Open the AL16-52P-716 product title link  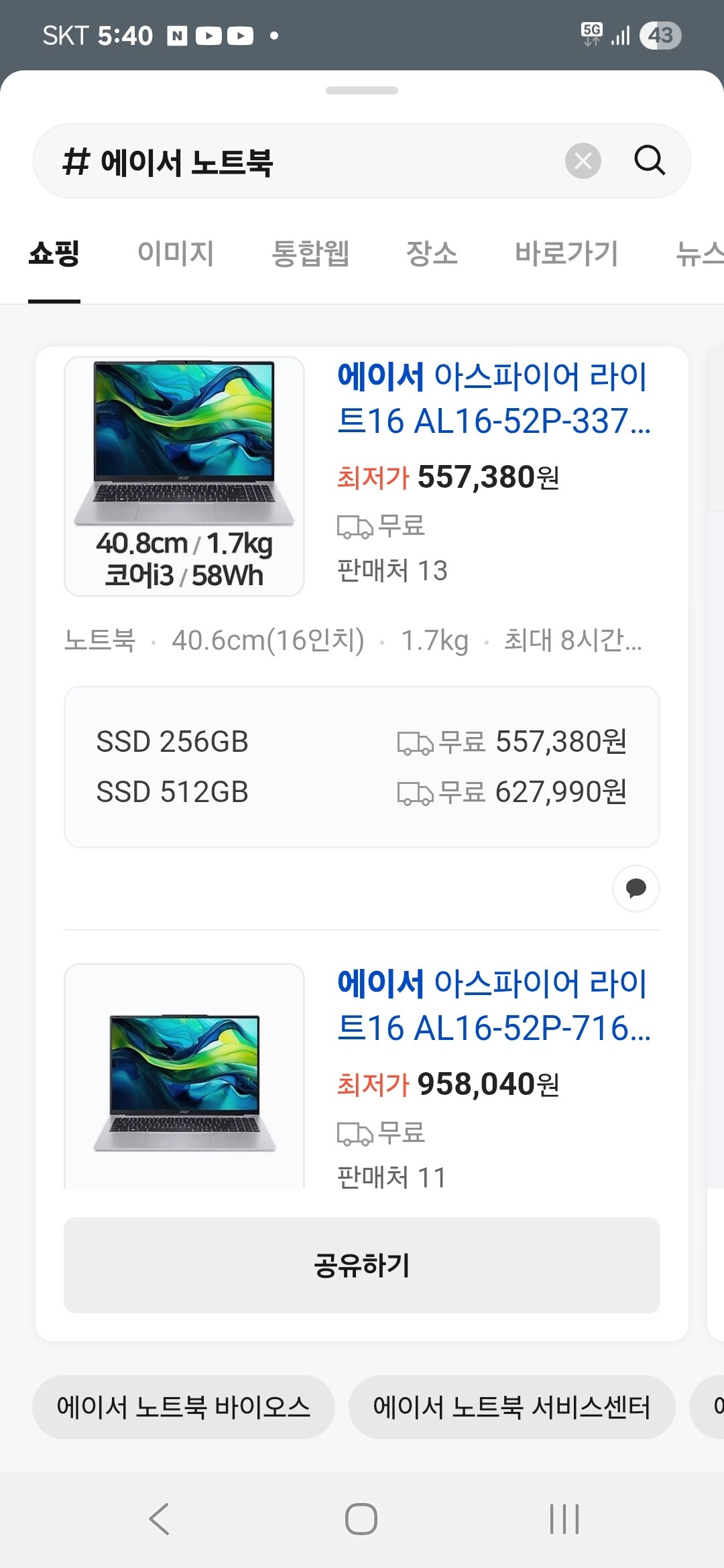(493, 1005)
